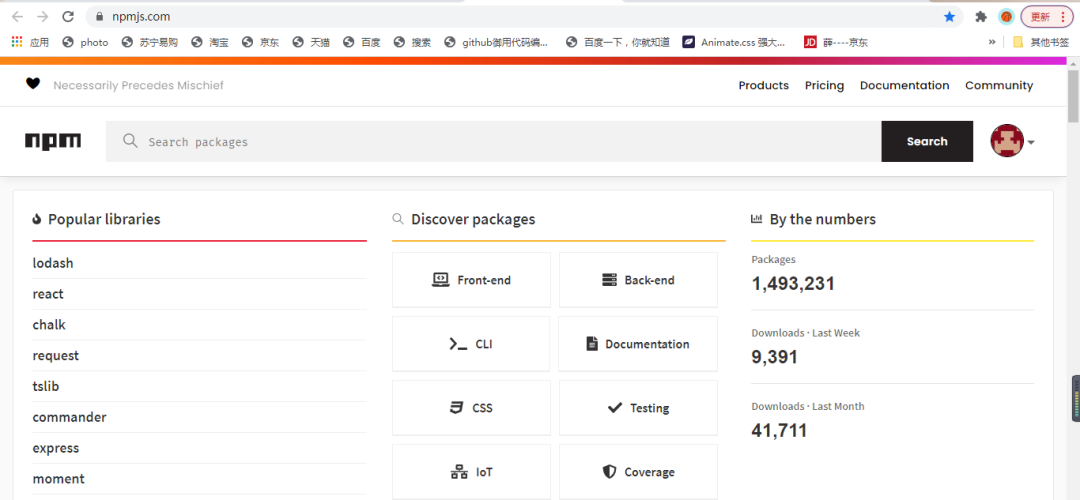Open the 百度一下，你就知道 bookmark
This screenshot has width=1080, height=500.
click(x=618, y=42)
